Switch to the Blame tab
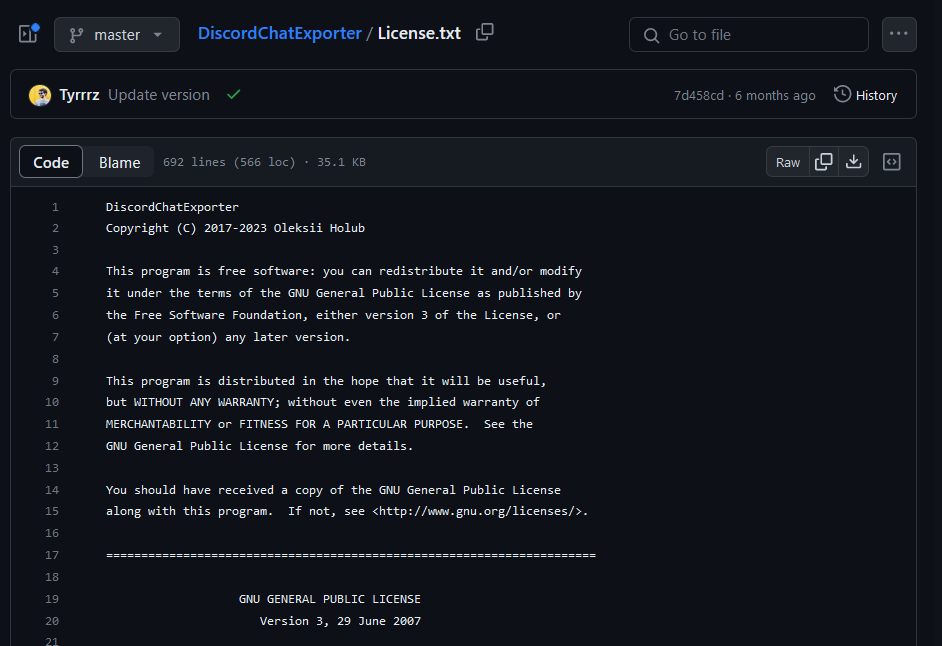This screenshot has height=646, width=942. [x=120, y=162]
